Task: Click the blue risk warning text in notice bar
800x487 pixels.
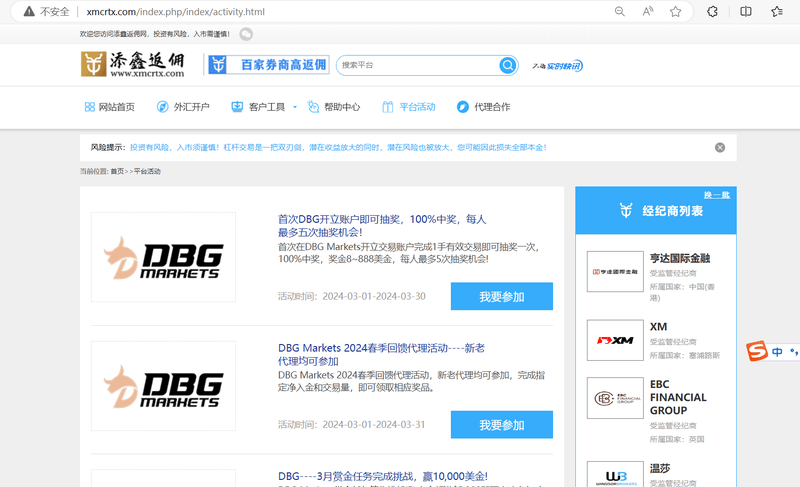Action: 338,147
